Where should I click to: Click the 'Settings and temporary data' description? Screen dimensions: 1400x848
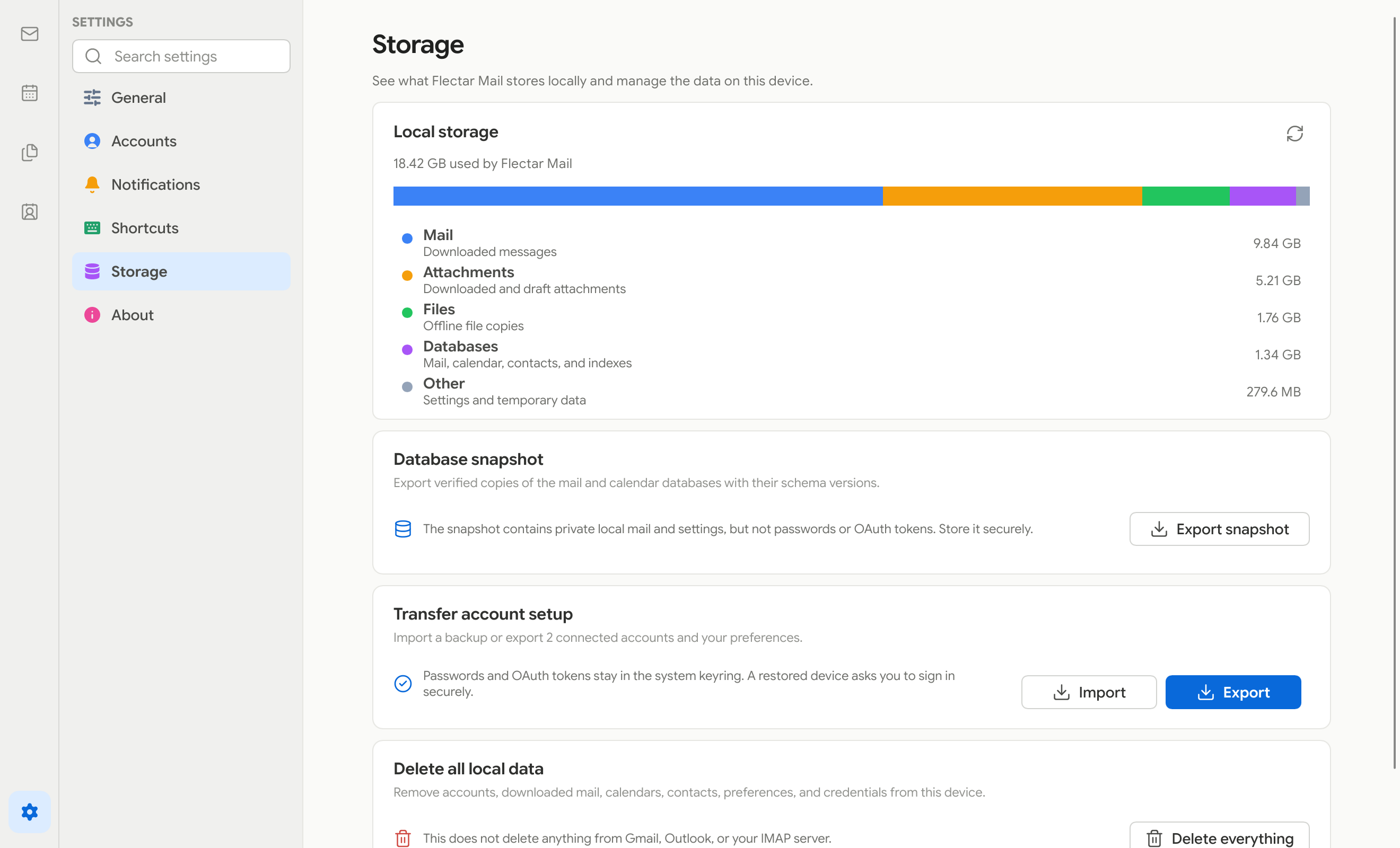(504, 400)
